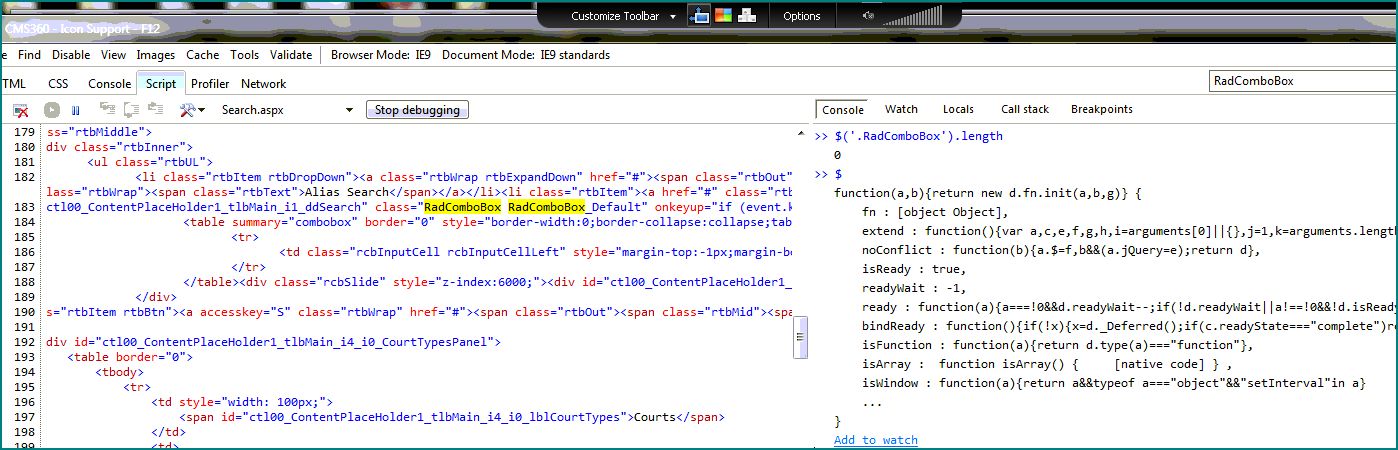
Task: Click the readyWait : -1 console line
Action: tap(911, 288)
